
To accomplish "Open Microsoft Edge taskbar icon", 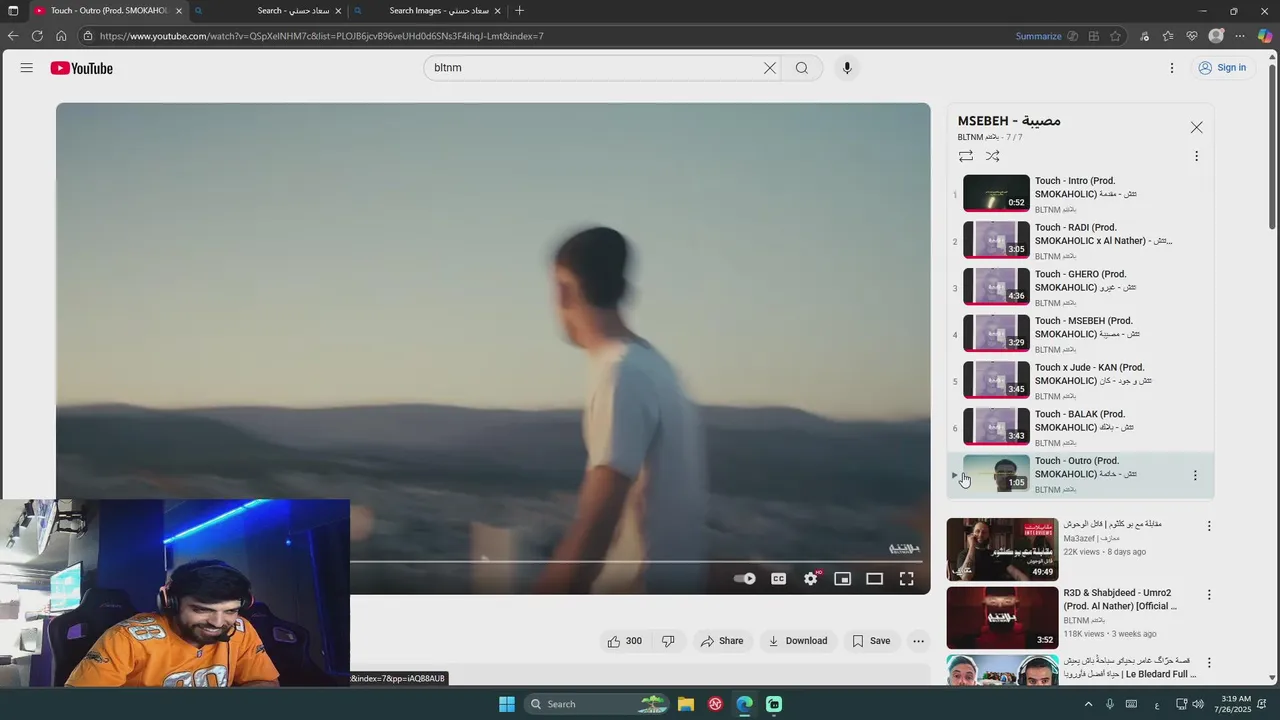I will (745, 704).
